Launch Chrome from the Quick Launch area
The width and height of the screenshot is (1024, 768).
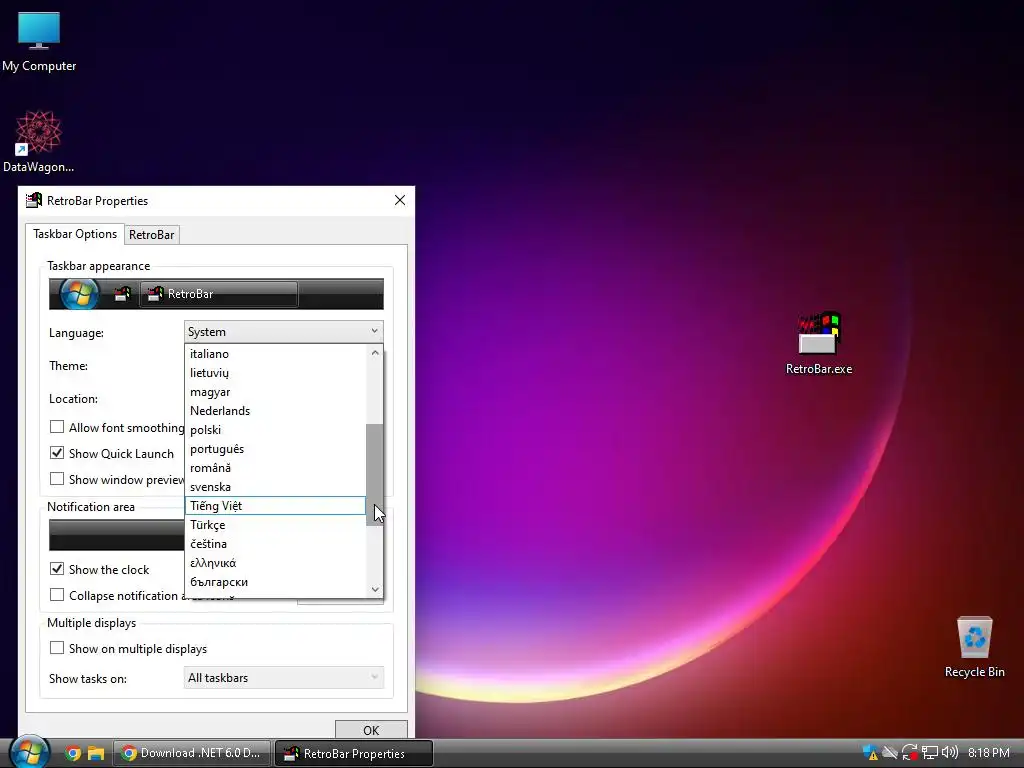(x=73, y=753)
